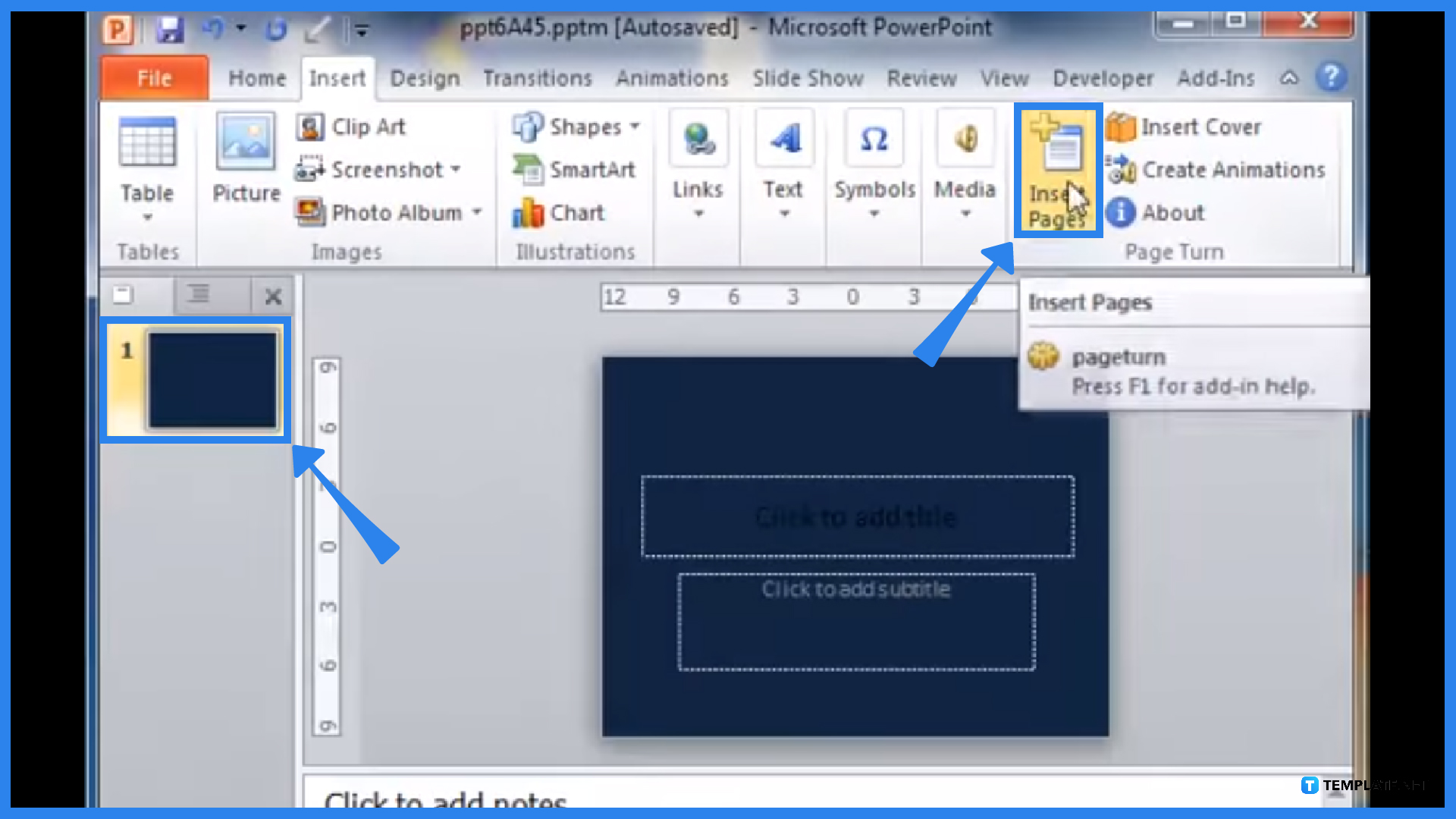1456x819 pixels.
Task: Expand the Photo Album dropdown
Action: pyautogui.click(x=476, y=213)
